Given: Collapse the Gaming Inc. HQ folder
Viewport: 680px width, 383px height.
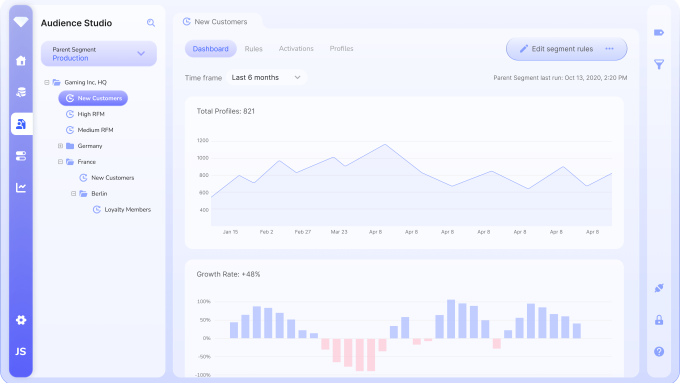Looking at the screenshot, I should pos(47,82).
